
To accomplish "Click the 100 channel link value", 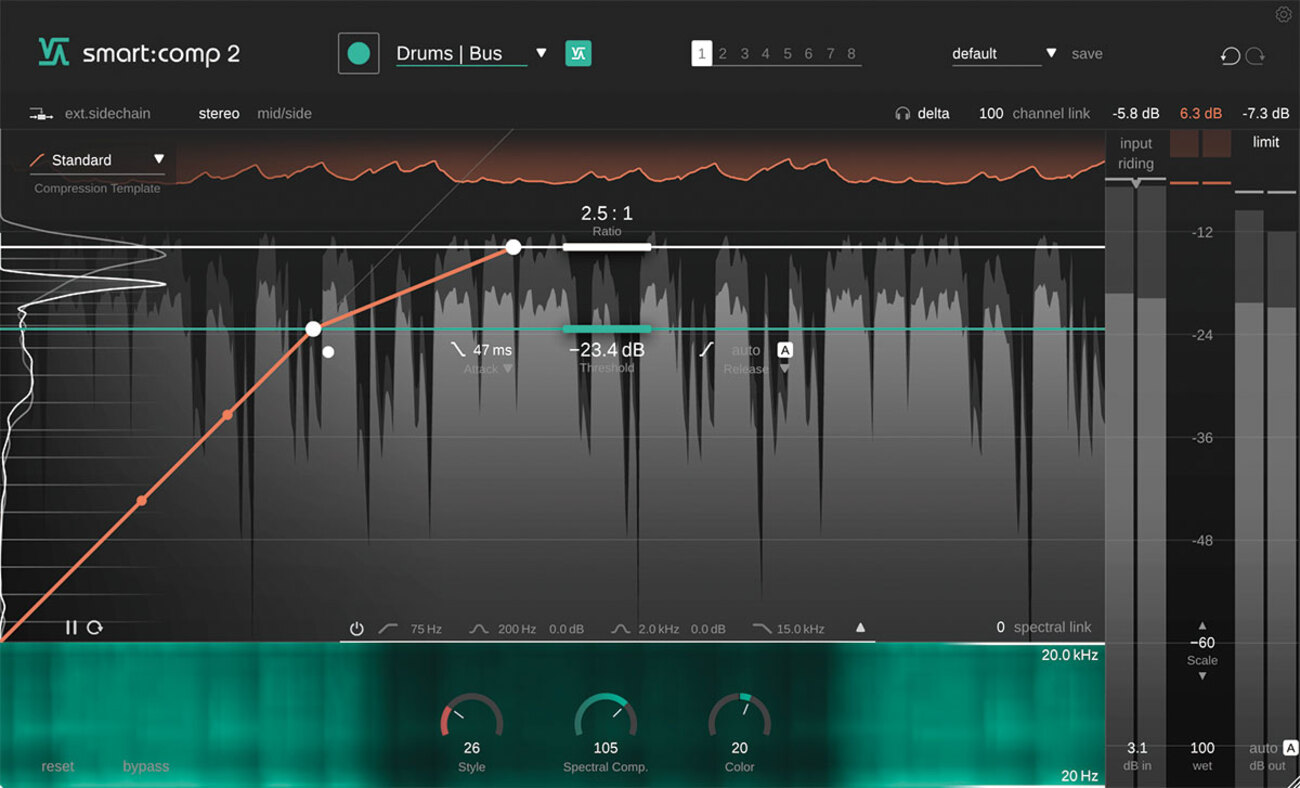I will [991, 114].
